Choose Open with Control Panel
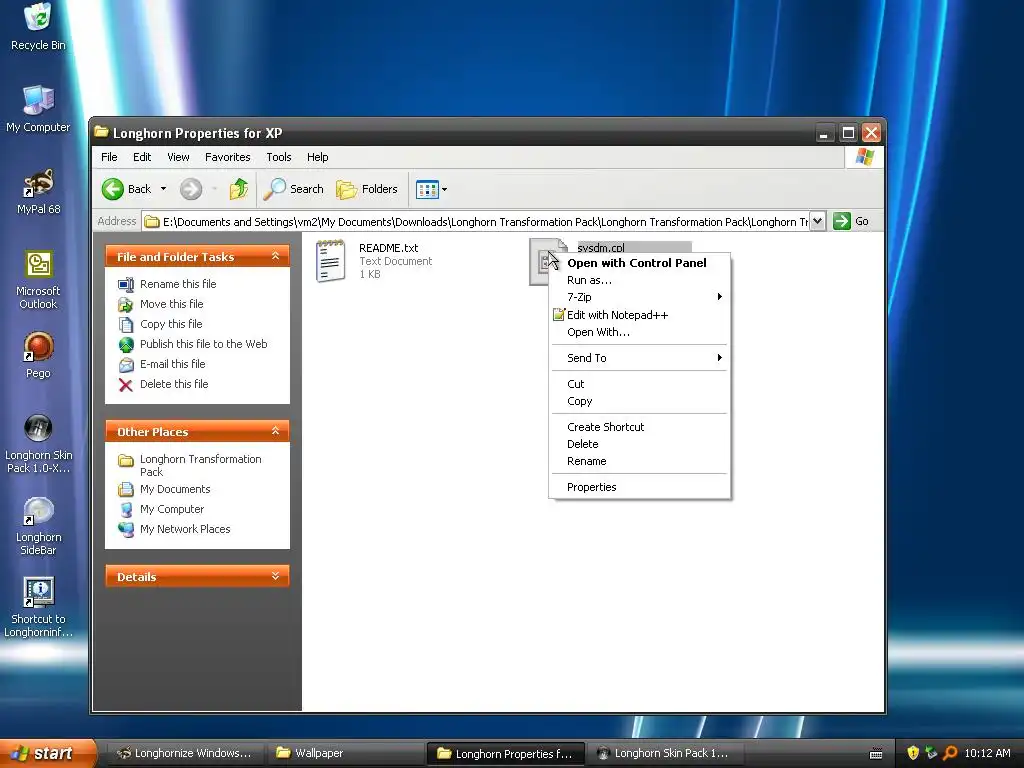This screenshot has height=768, width=1024. pos(640,263)
